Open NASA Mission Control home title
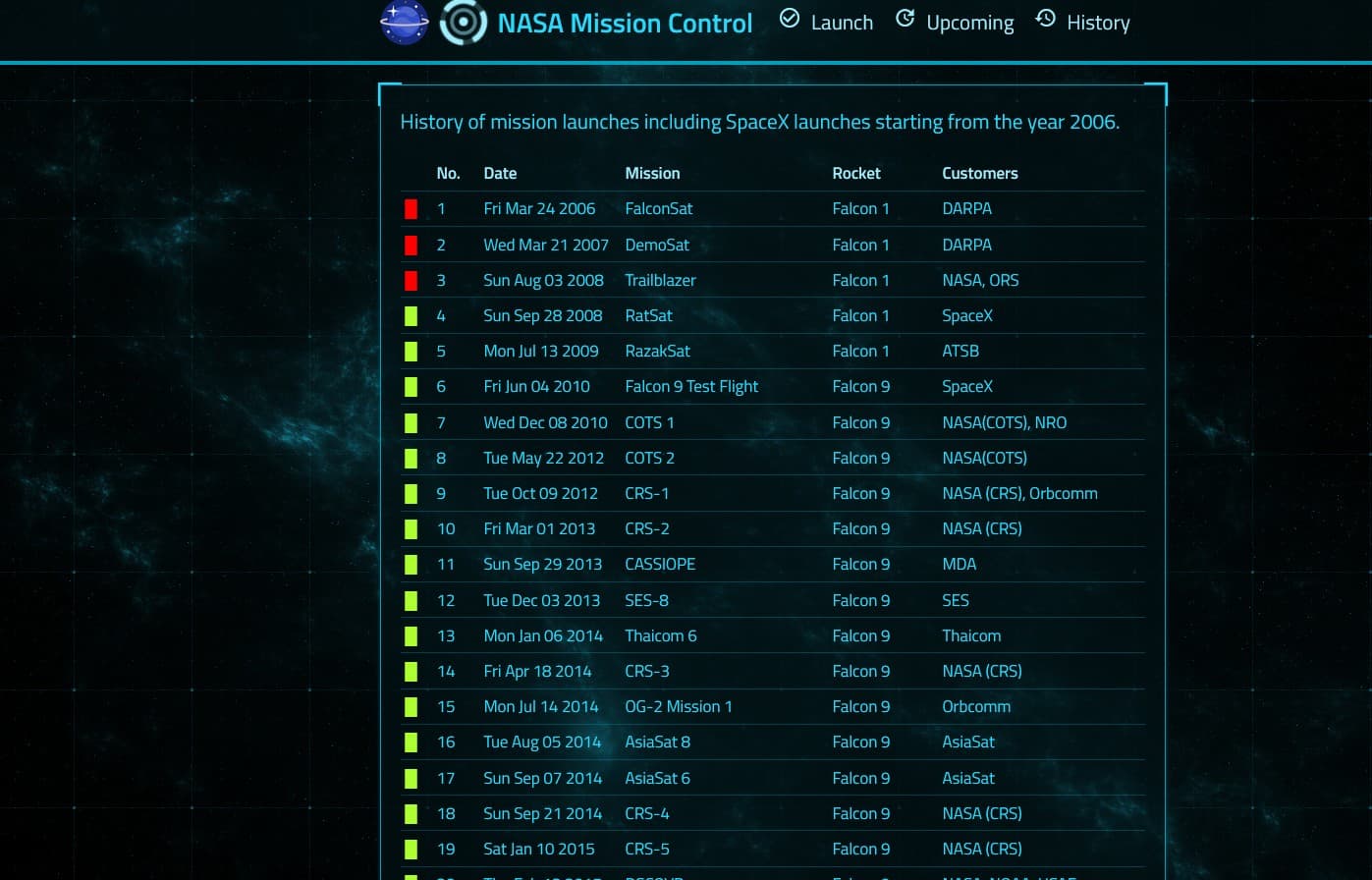The width and height of the screenshot is (1372, 880). (x=625, y=23)
